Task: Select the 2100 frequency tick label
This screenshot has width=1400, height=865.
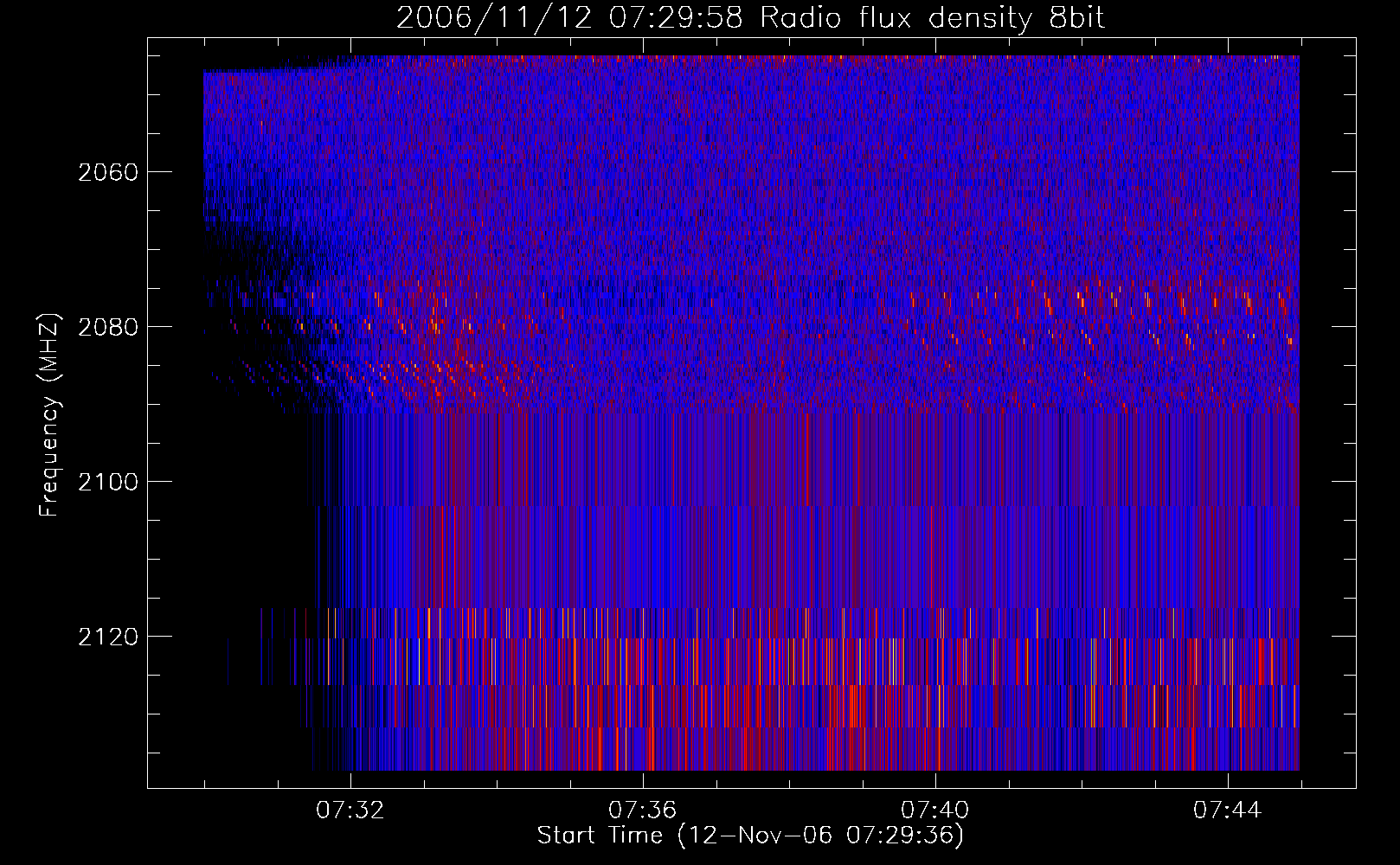Action: 108,482
